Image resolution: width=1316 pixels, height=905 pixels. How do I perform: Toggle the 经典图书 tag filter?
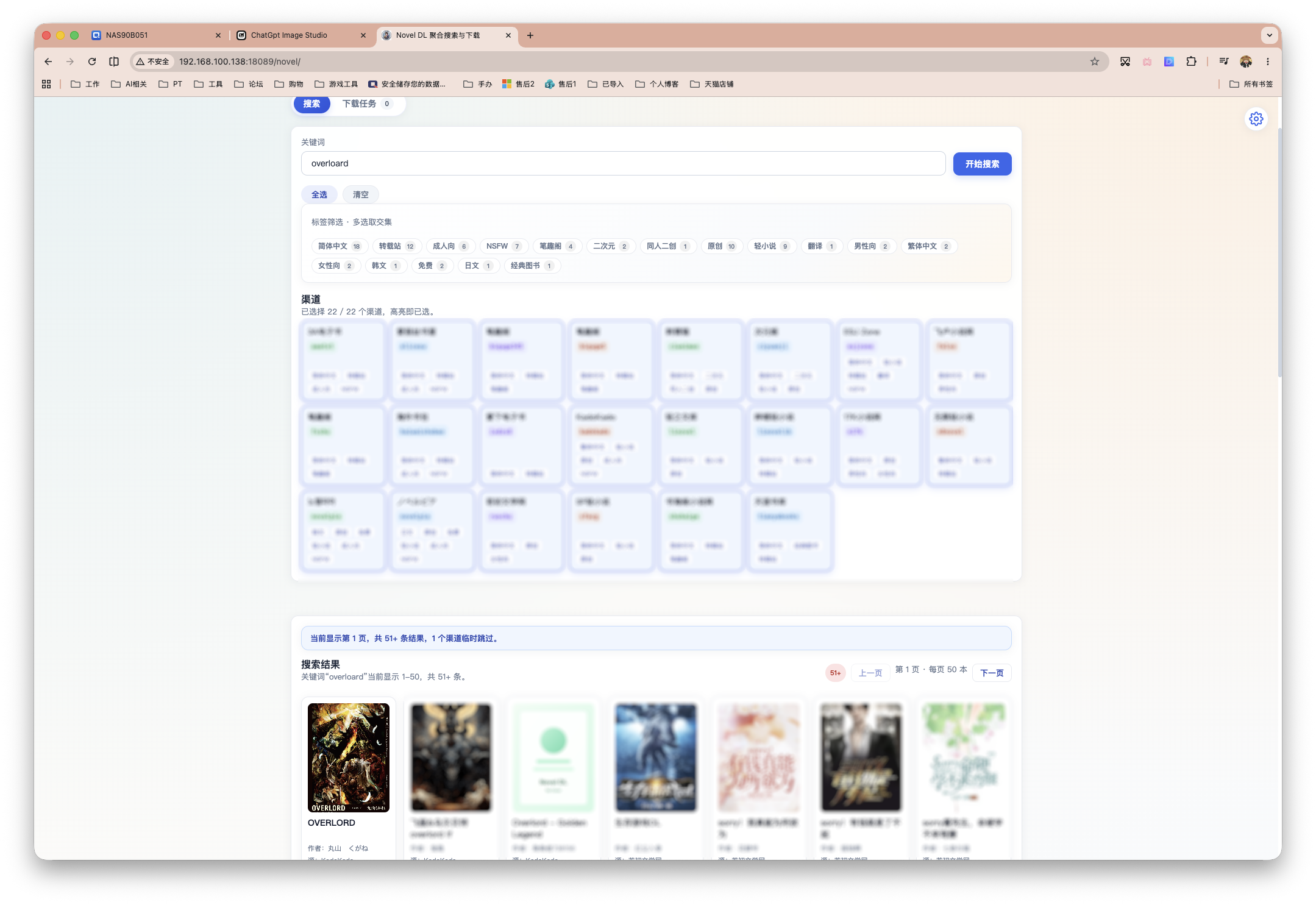(x=532, y=266)
